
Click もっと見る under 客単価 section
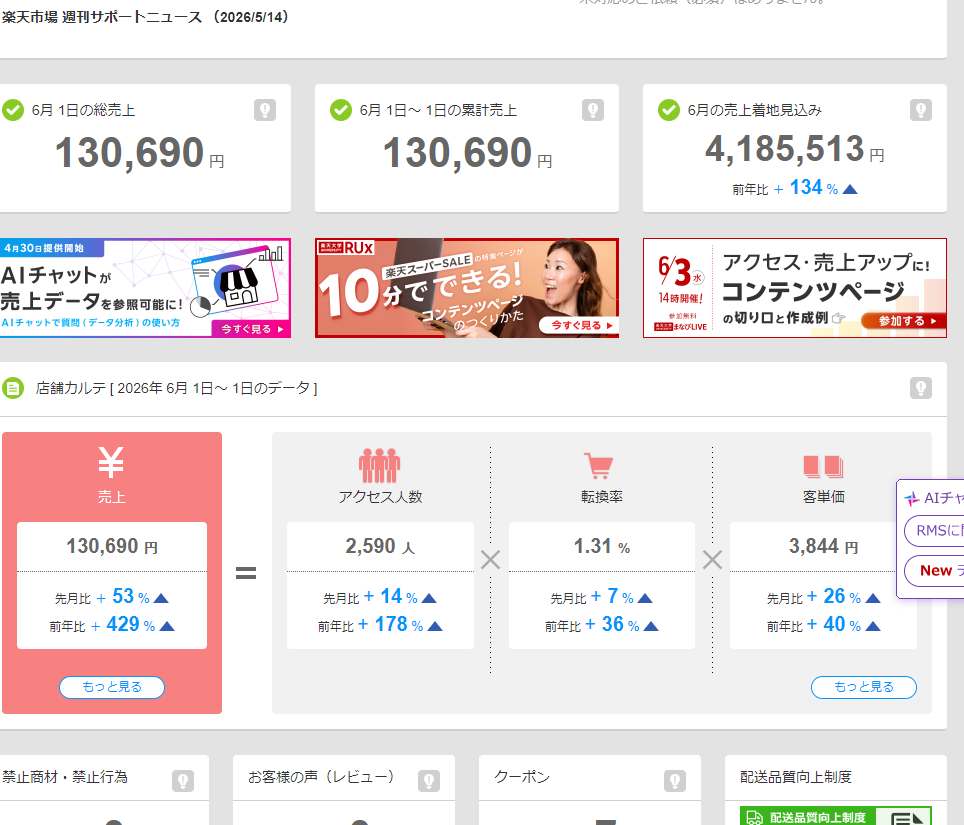(x=864, y=687)
